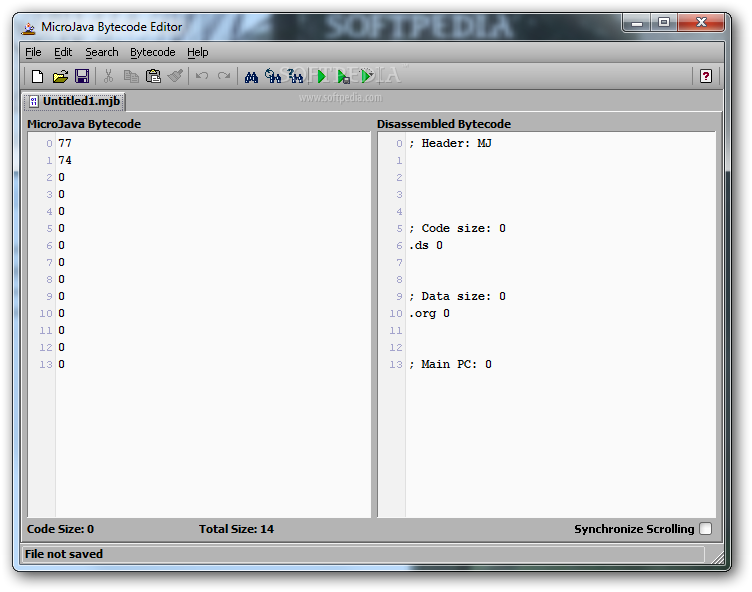The image size is (752, 592).
Task: Undo the last edit
Action: pyautogui.click(x=202, y=76)
